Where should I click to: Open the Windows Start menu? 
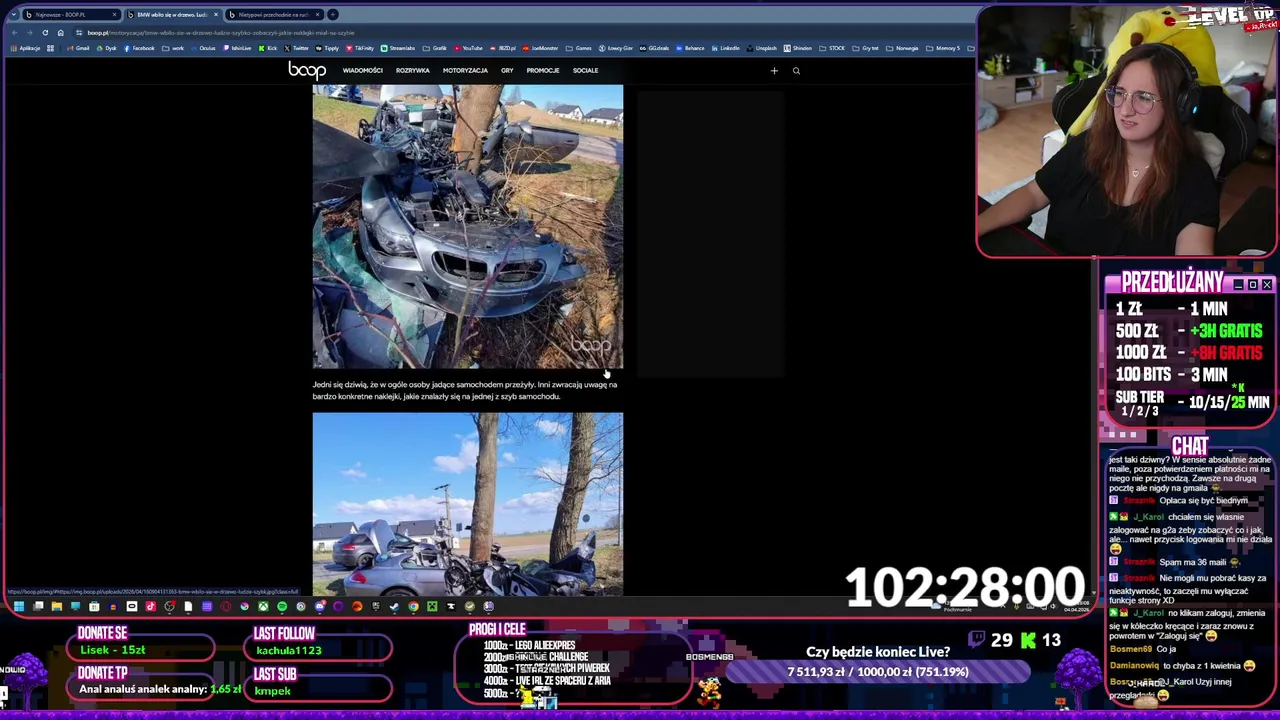(x=18, y=606)
